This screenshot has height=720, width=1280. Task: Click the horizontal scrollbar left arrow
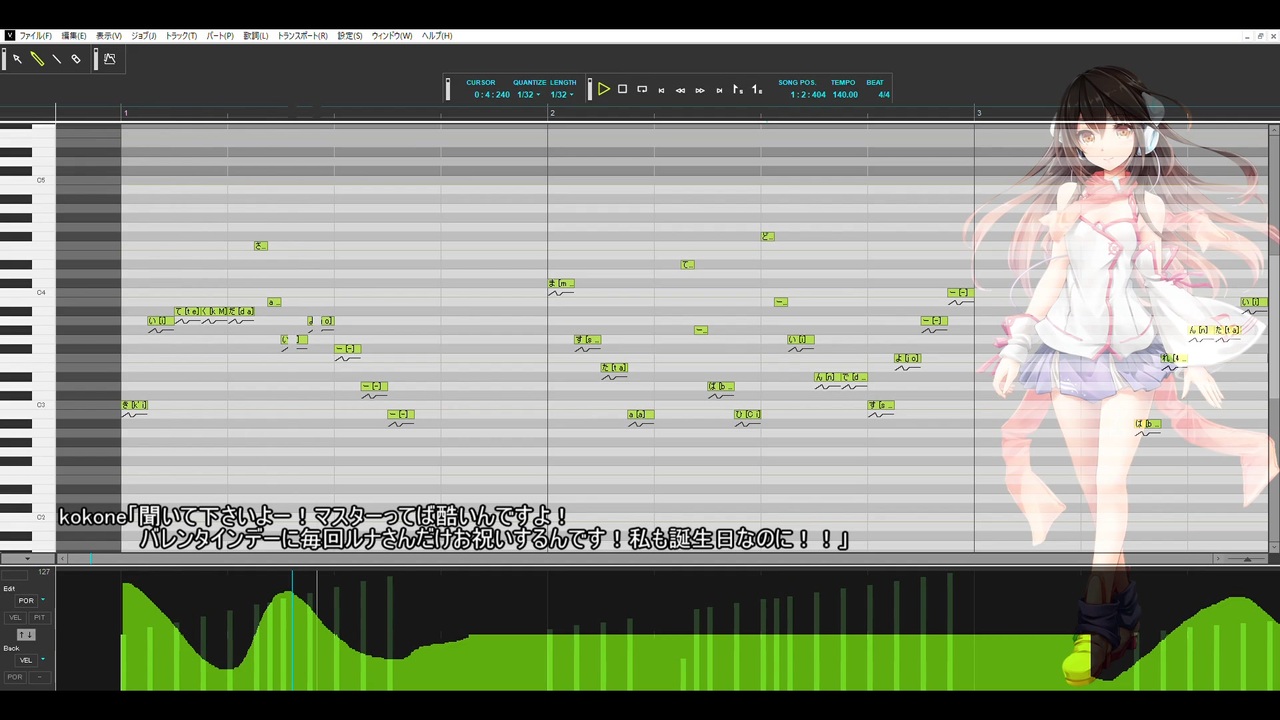click(61, 559)
